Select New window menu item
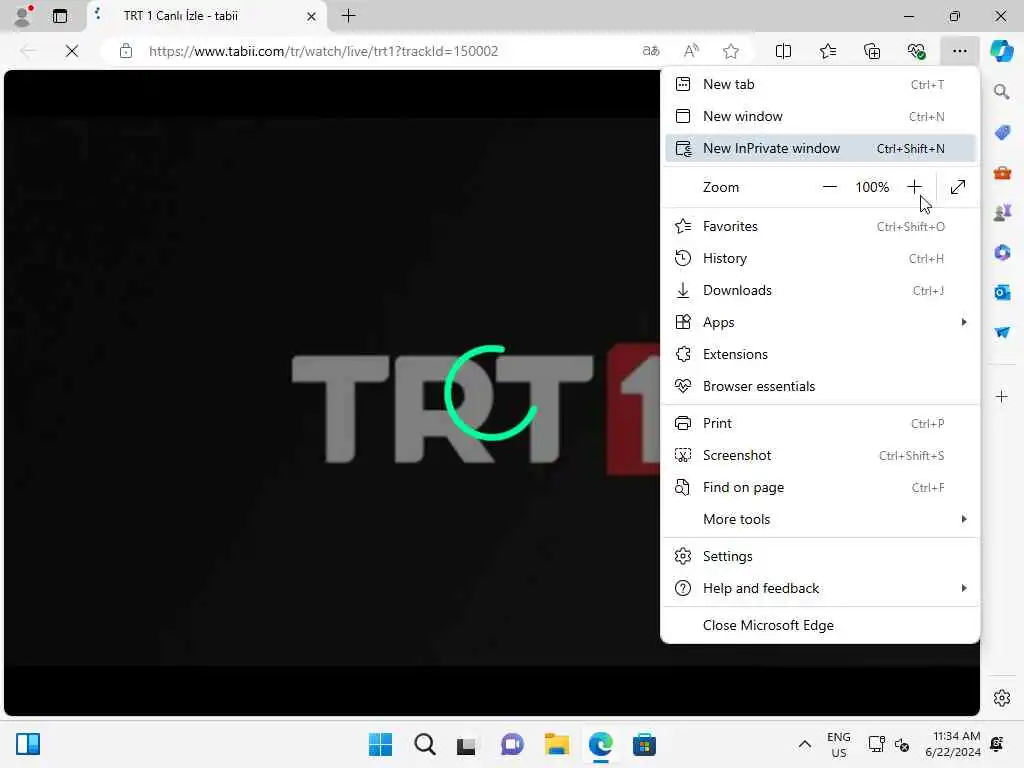The image size is (1024, 768). [820, 116]
